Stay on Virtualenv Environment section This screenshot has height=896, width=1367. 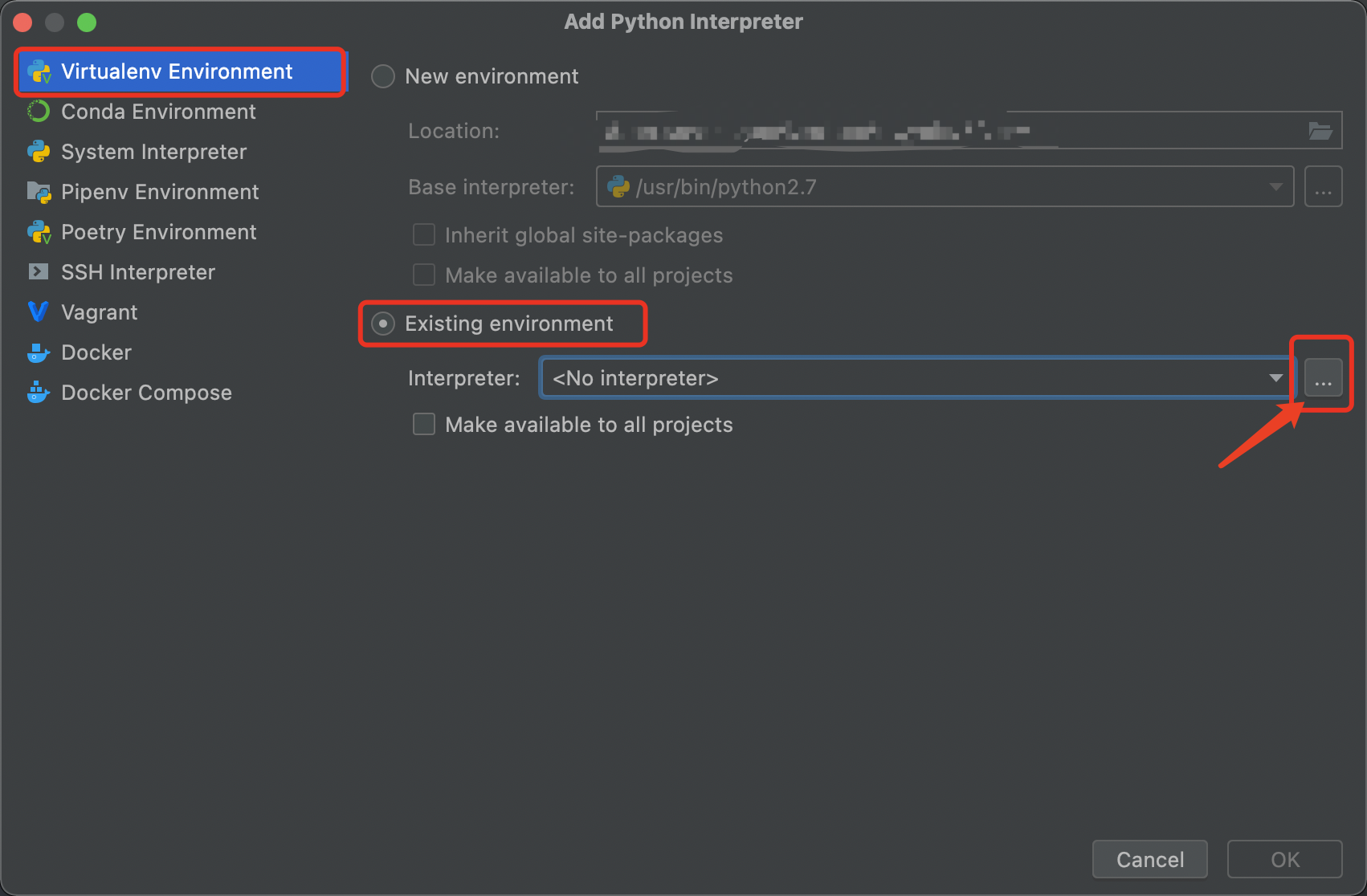pos(176,71)
